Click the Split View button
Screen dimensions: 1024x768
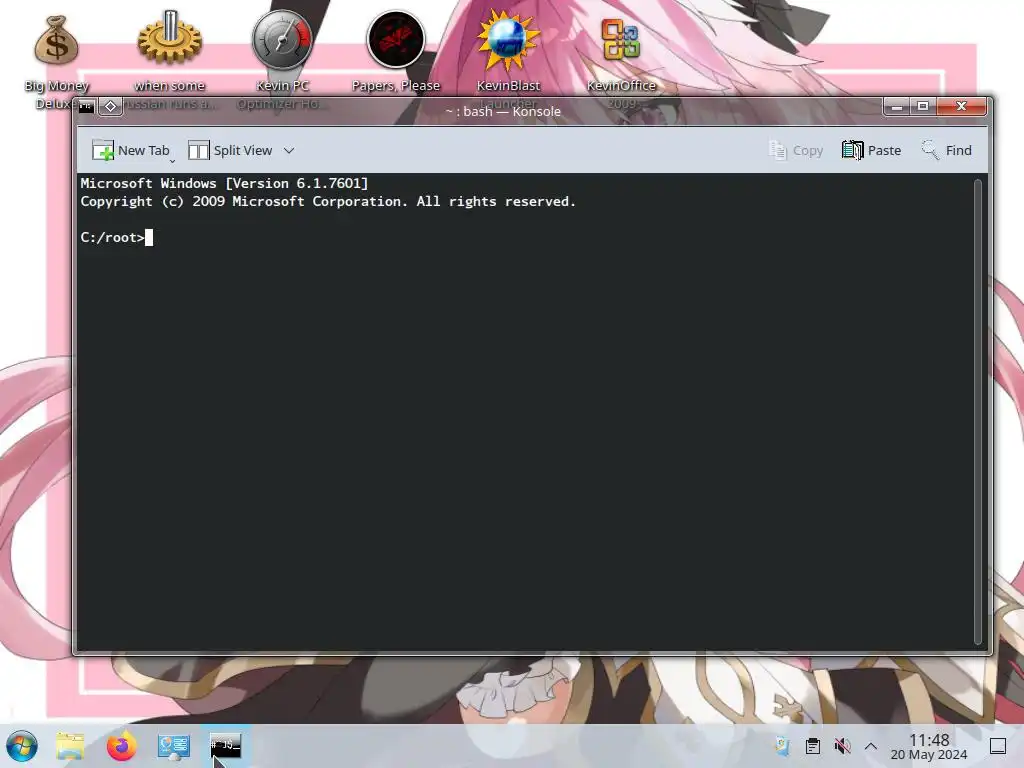coord(230,150)
